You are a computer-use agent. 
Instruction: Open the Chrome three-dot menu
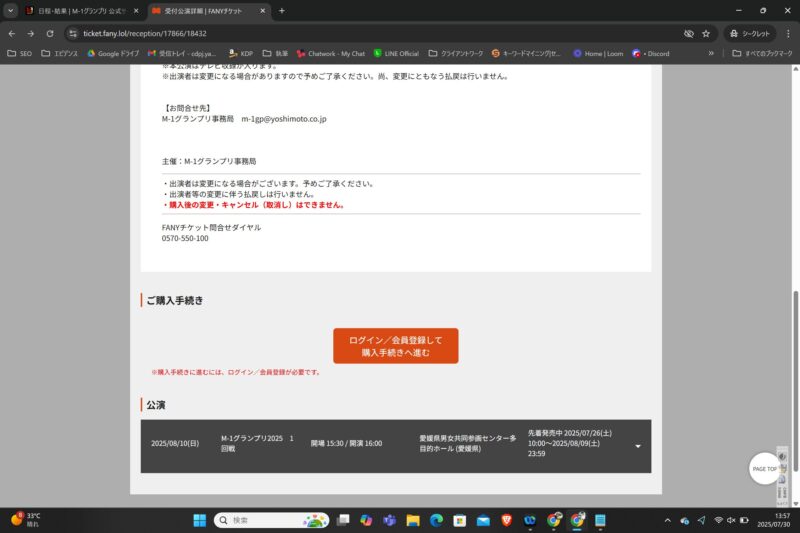(788, 34)
